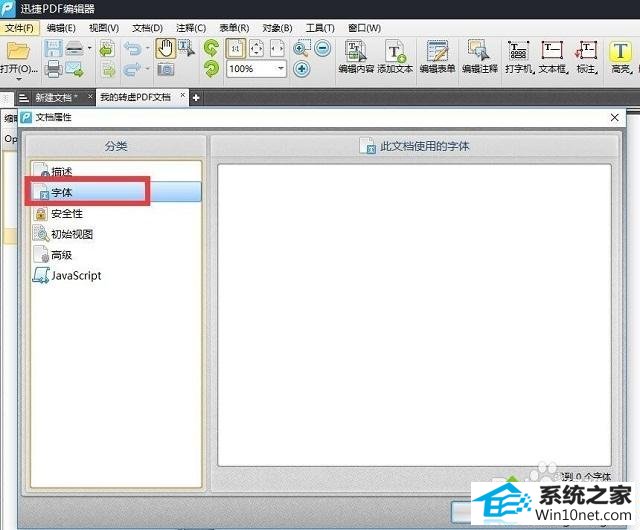The width and height of the screenshot is (640, 530).
Task: Select the Hand tool
Action: [x=165, y=49]
